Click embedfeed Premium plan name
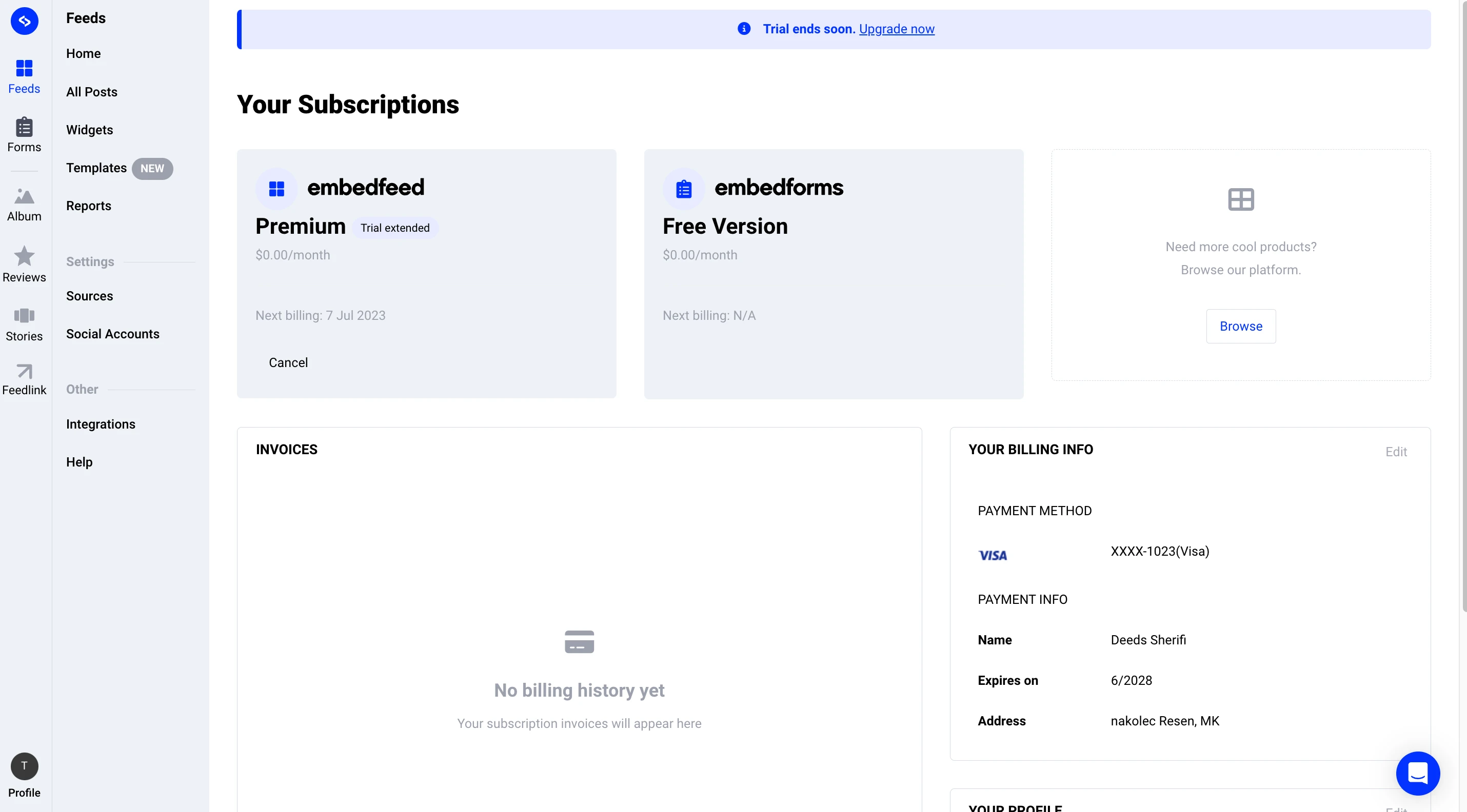The height and width of the screenshot is (812, 1467). 301,227
